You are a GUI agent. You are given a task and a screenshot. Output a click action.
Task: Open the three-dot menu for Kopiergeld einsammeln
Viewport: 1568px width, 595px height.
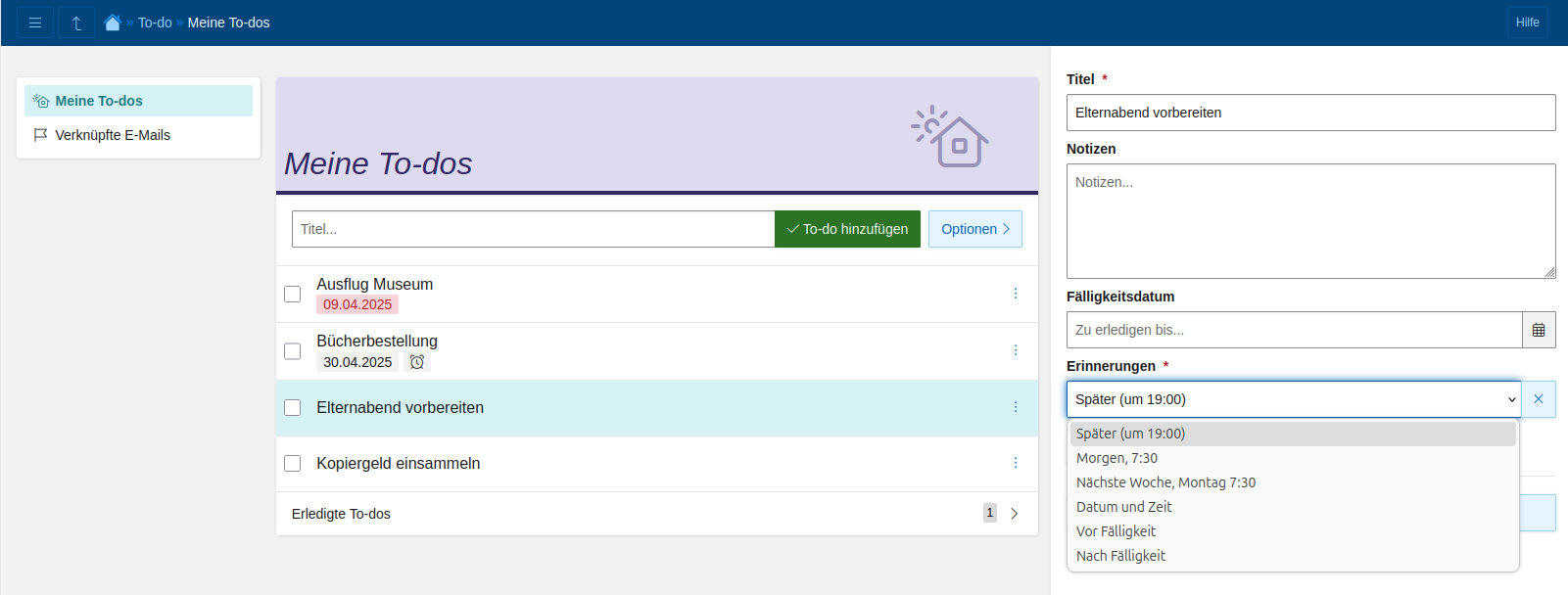pyautogui.click(x=1016, y=463)
